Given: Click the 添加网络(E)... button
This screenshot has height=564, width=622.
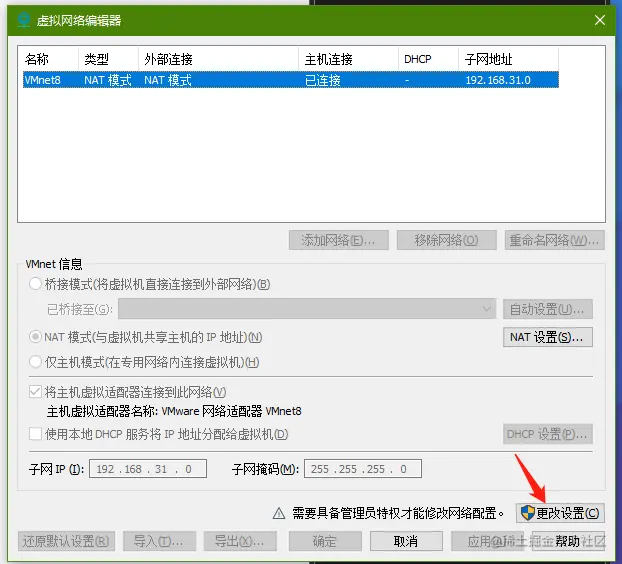Looking at the screenshot, I should 339,240.
